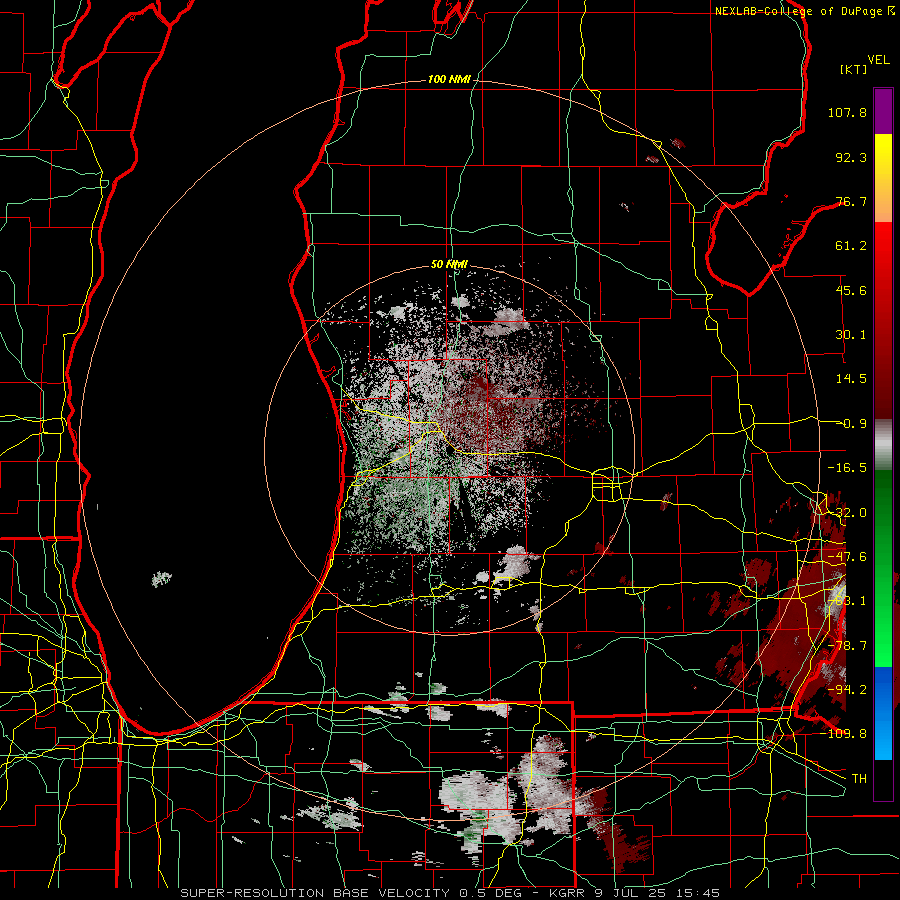
Task: Click the VEL label above the color scale
Action: 878,60
